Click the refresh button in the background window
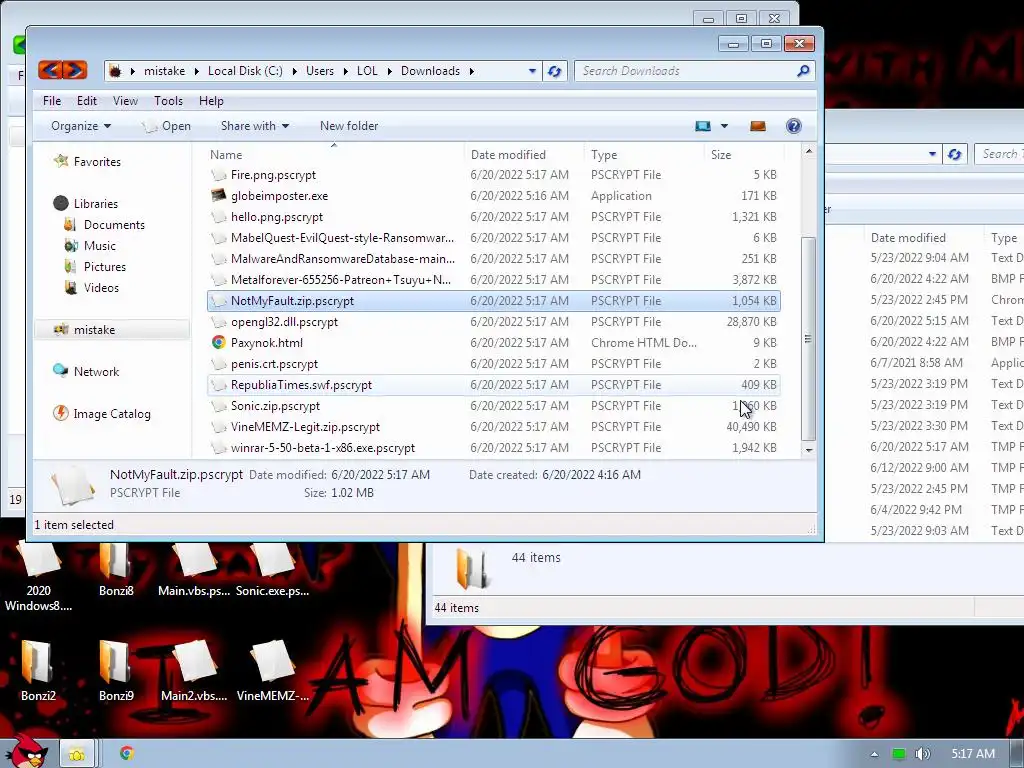This screenshot has height=768, width=1024. click(954, 154)
